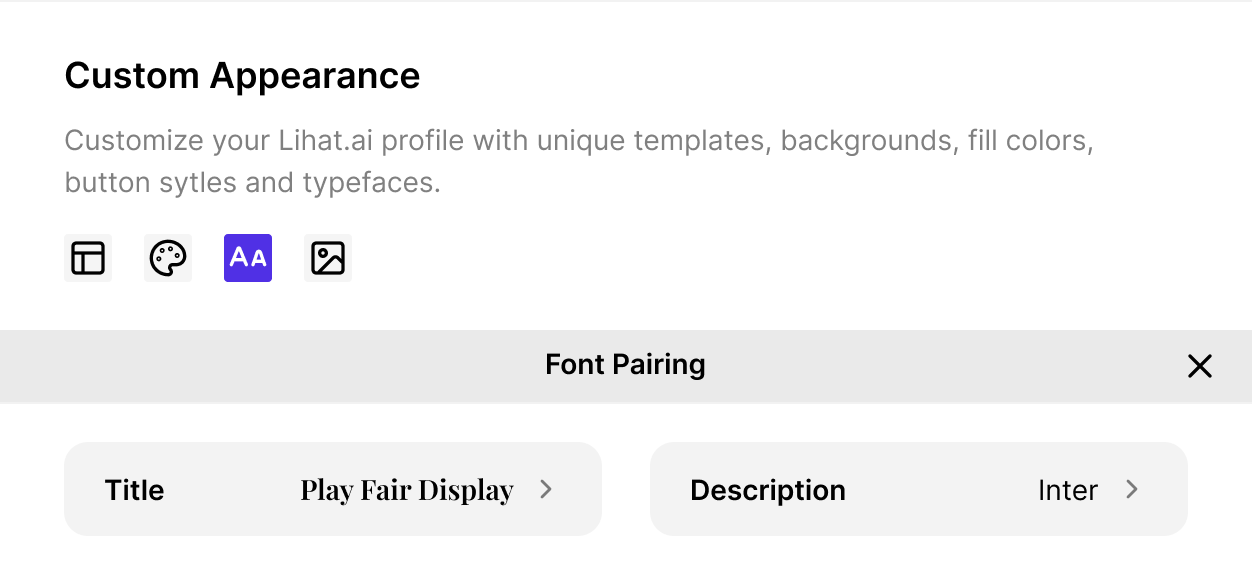Open the background image icon
Viewport: 1252px width, 576px height.
tap(328, 258)
